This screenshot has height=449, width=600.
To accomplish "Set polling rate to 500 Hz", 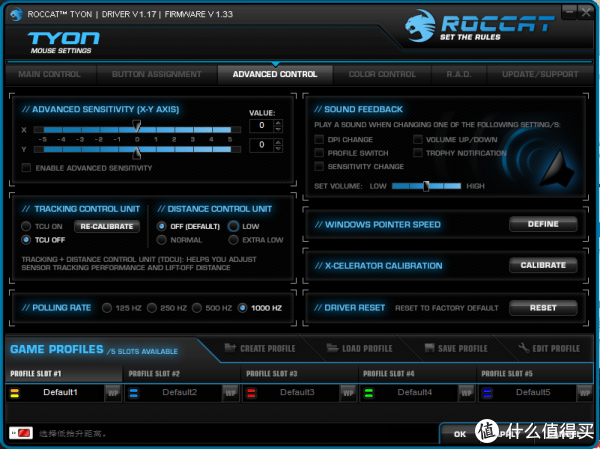I will coord(197,308).
